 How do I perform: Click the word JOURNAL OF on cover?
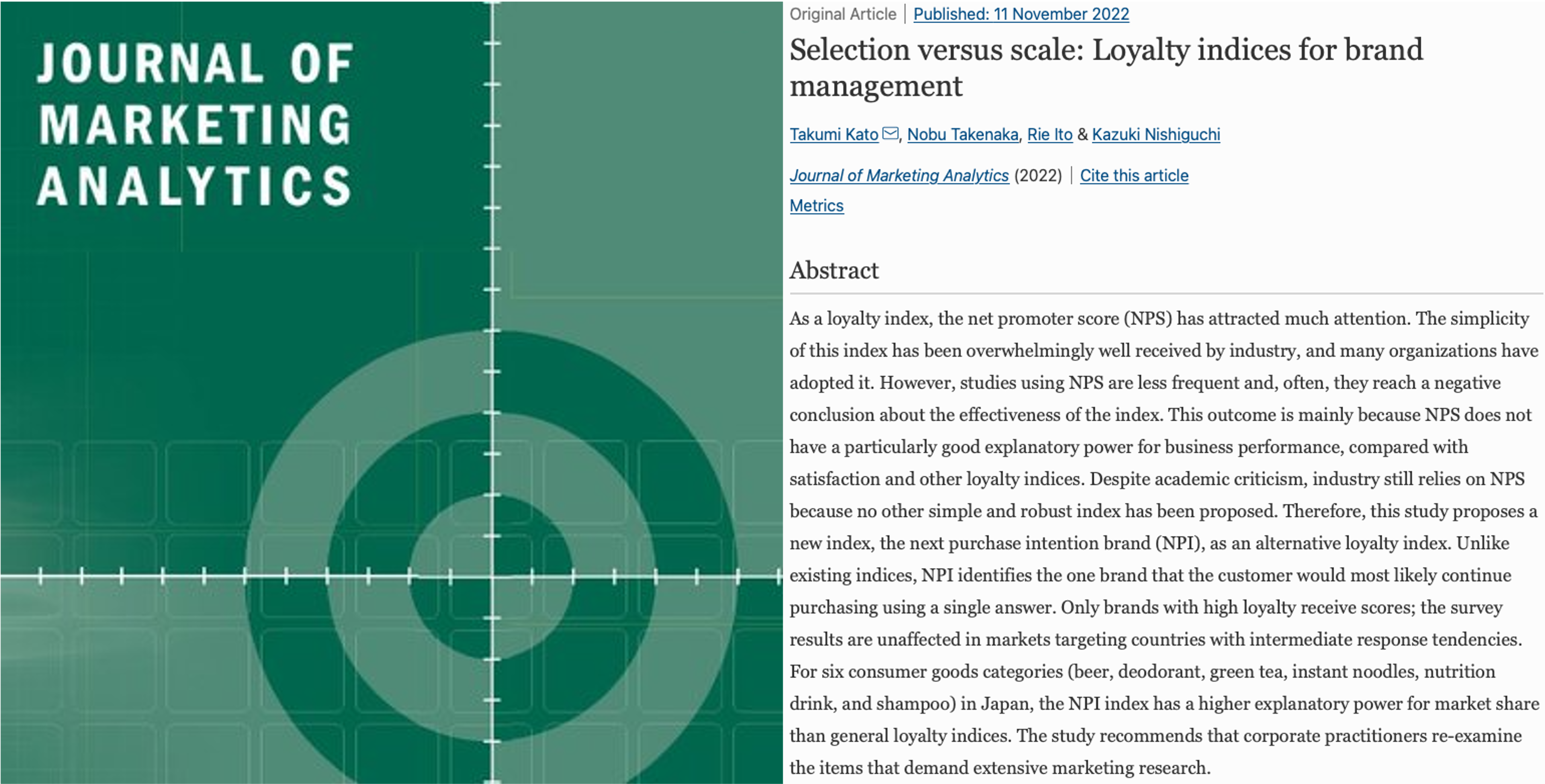click(x=195, y=63)
